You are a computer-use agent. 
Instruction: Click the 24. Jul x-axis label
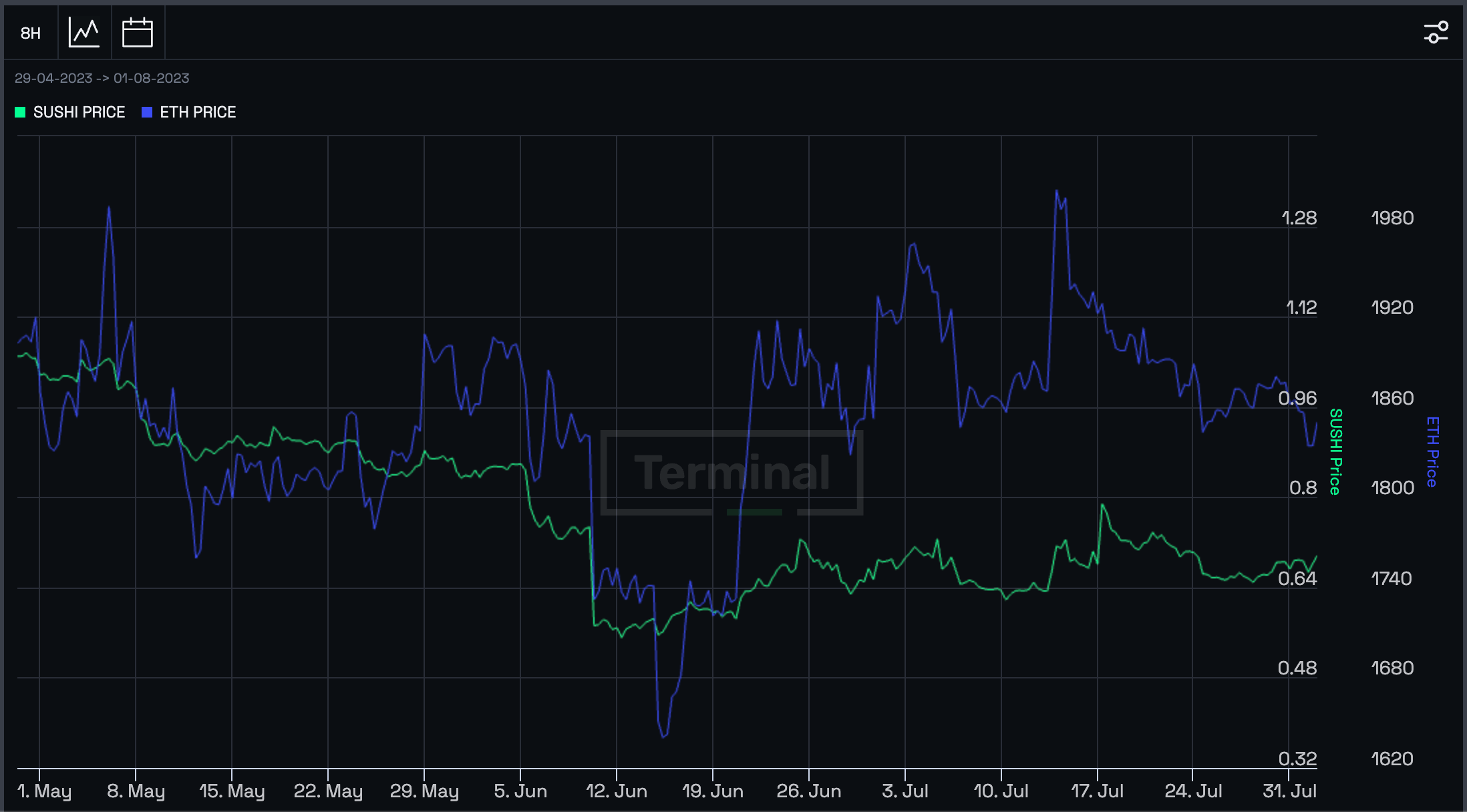pyautogui.click(x=1194, y=791)
